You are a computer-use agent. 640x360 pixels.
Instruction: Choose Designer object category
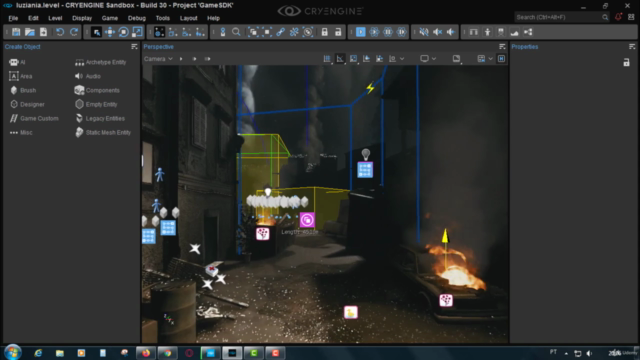click(x=27, y=104)
